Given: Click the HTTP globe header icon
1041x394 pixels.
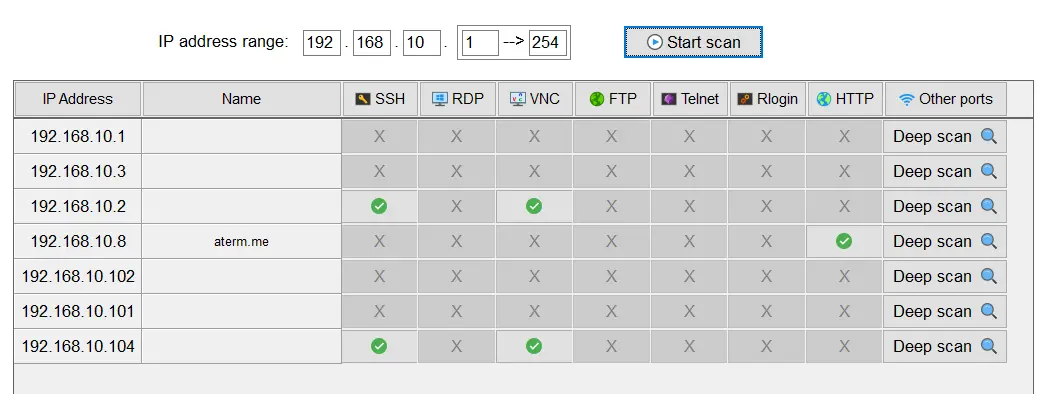Looking at the screenshot, I should click(824, 99).
